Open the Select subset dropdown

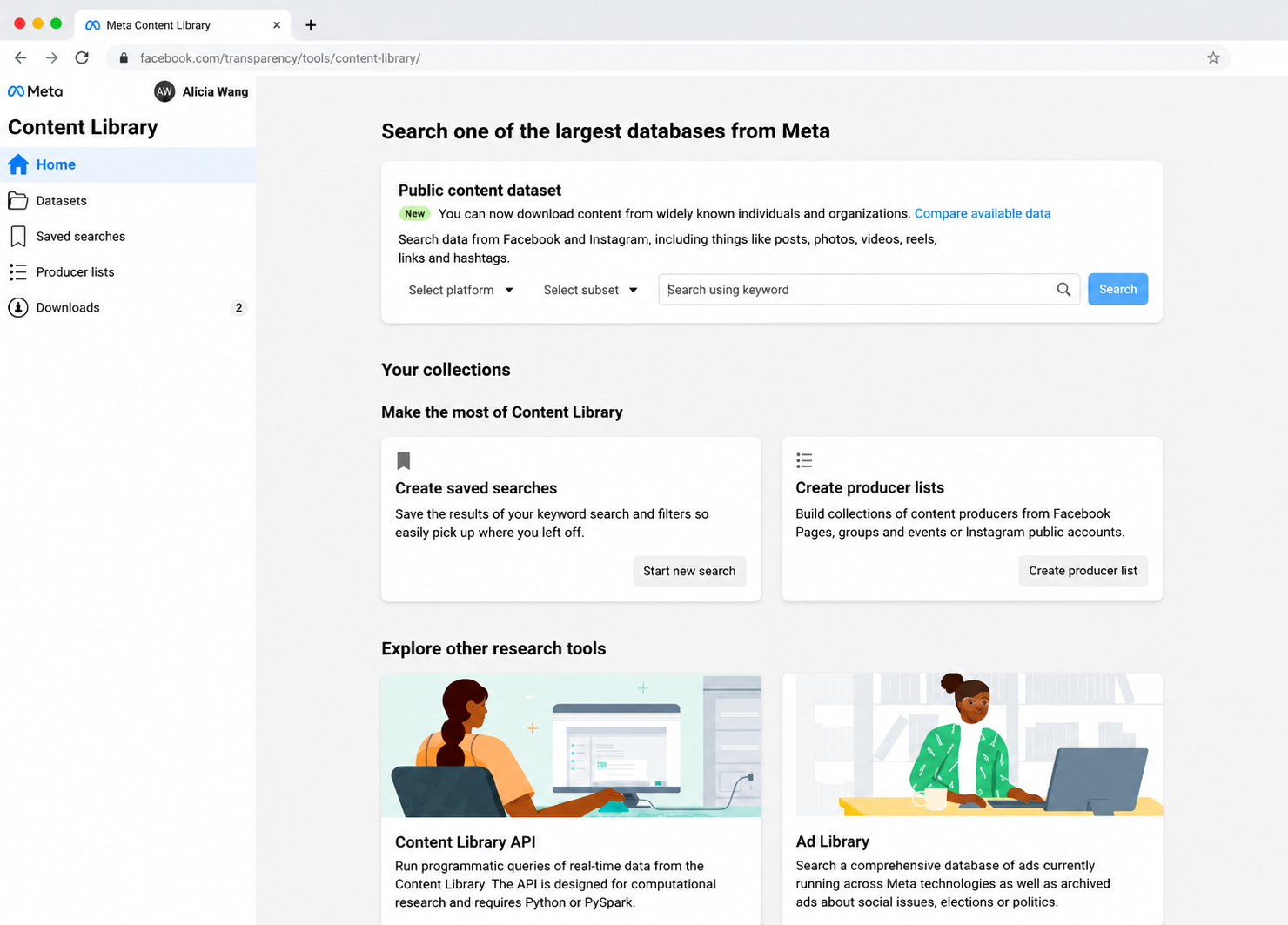pos(590,290)
